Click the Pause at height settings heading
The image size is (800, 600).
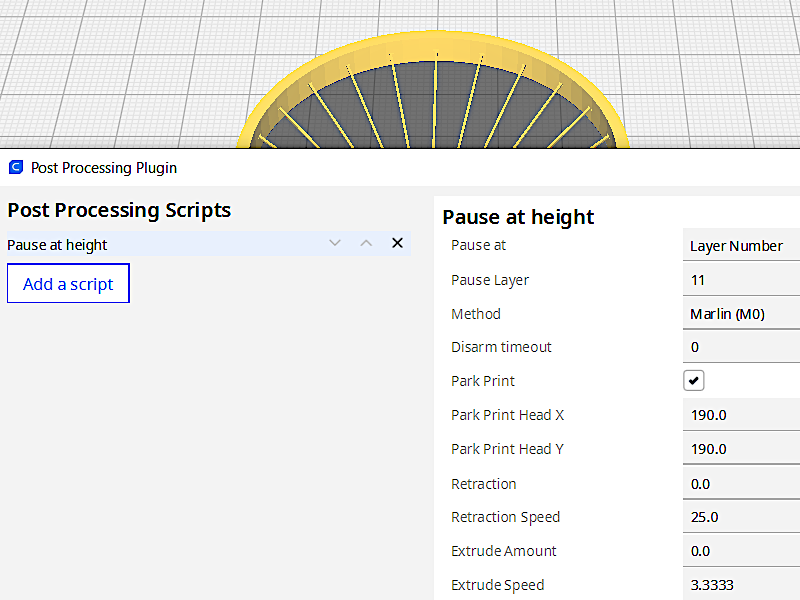(x=518, y=217)
